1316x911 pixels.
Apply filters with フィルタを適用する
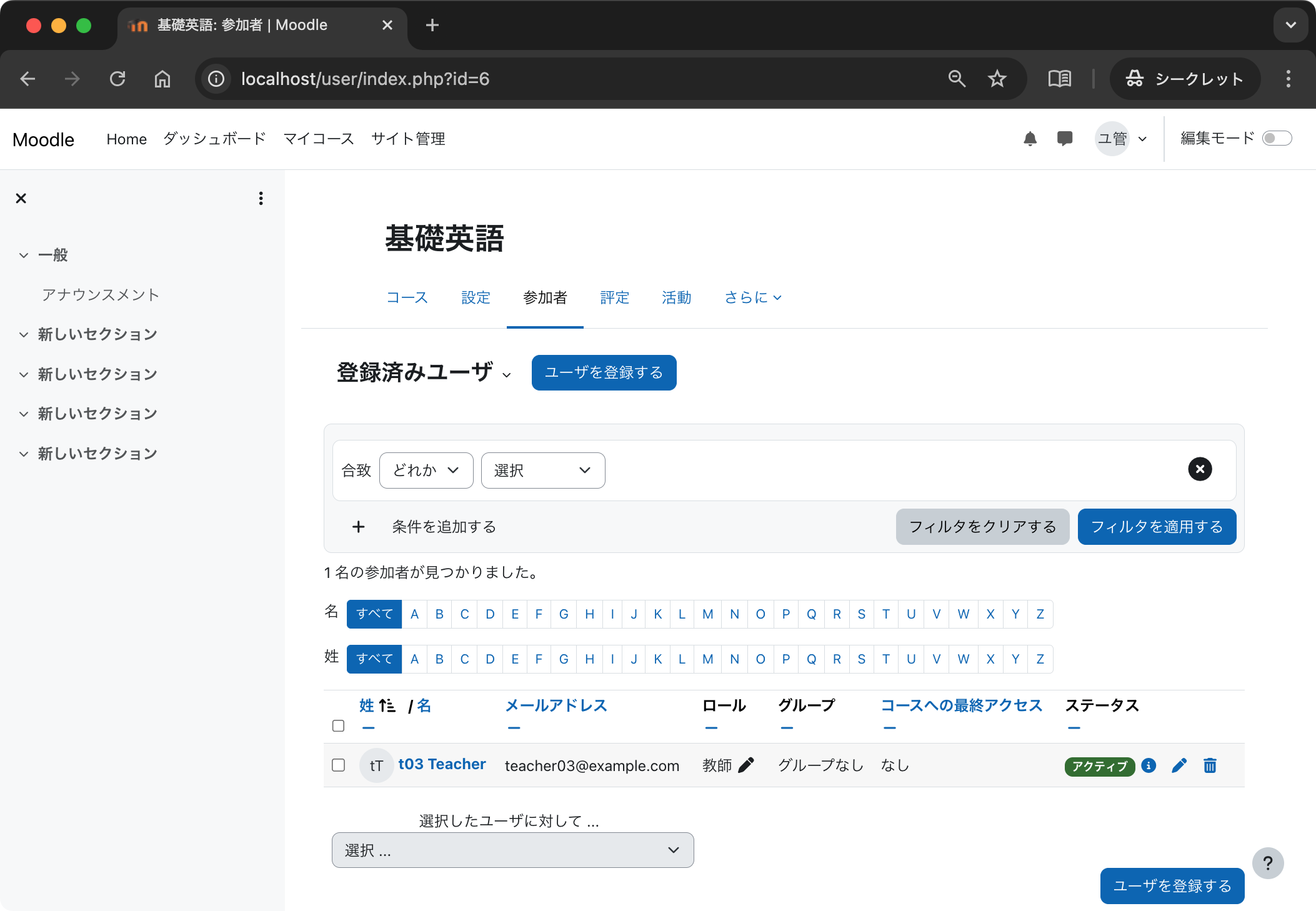[x=1156, y=527]
